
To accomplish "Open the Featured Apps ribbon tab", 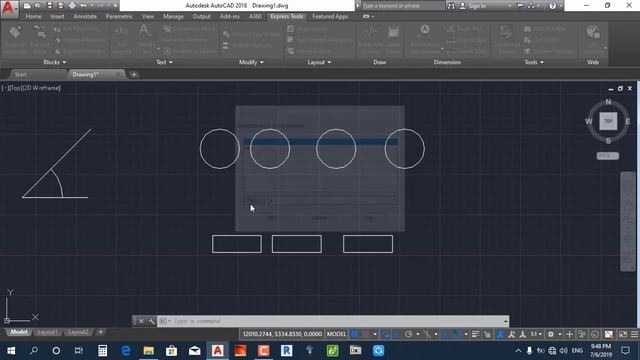I will (330, 16).
